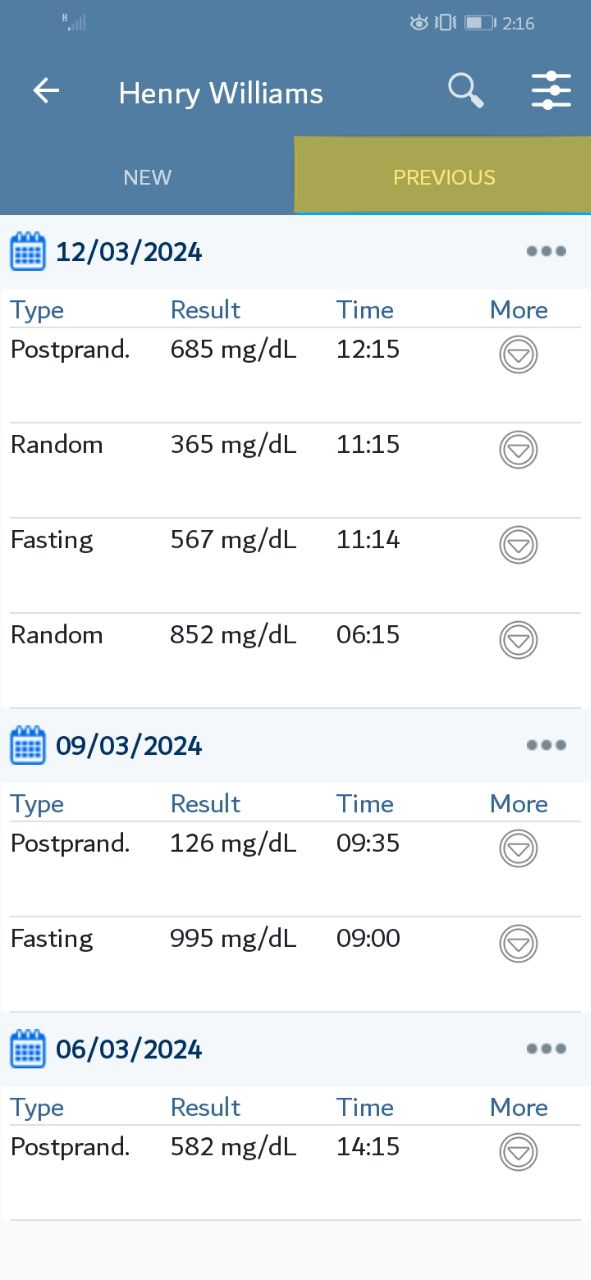Open search with the magnifier icon
This screenshot has height=1280, width=591.
point(465,91)
